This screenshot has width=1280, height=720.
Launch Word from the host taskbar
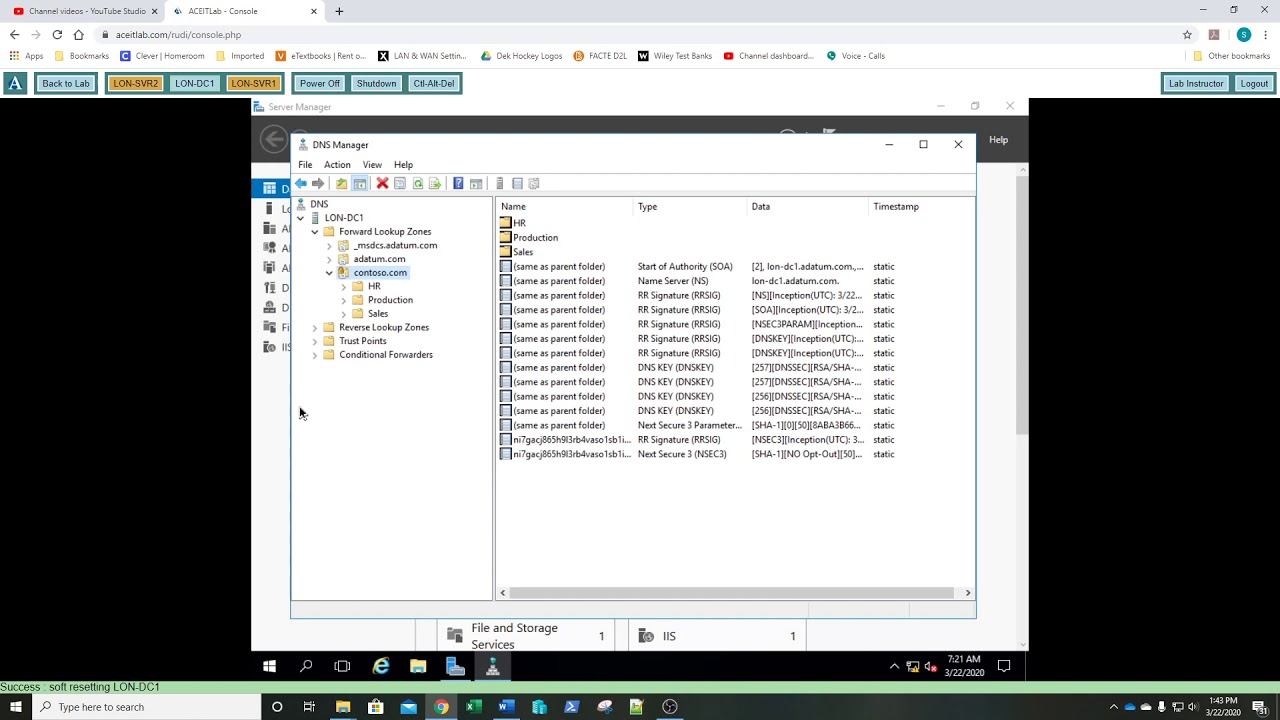(x=506, y=707)
